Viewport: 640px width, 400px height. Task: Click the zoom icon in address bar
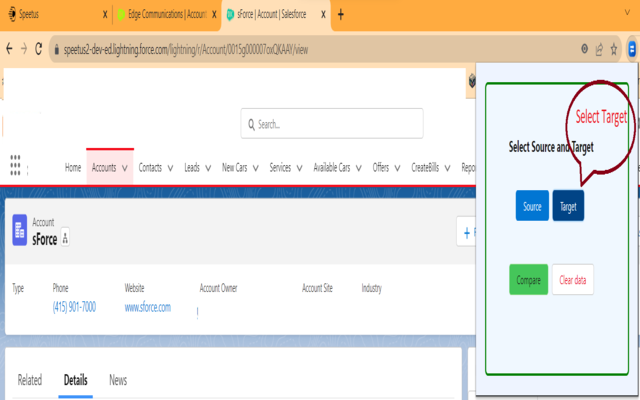(584, 49)
